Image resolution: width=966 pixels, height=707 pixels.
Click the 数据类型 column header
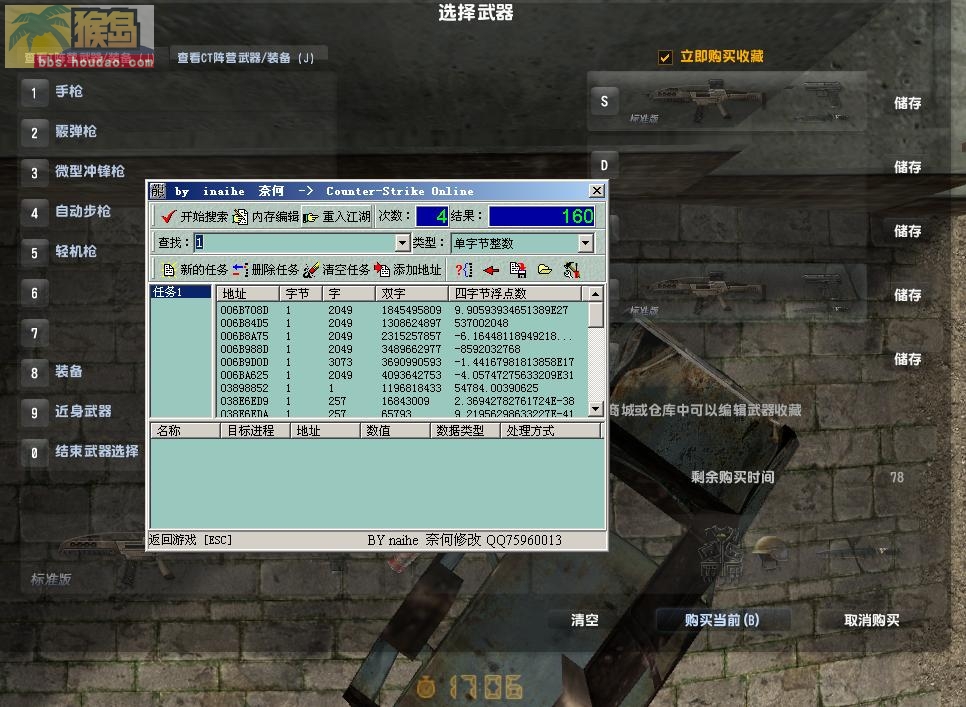click(x=465, y=430)
